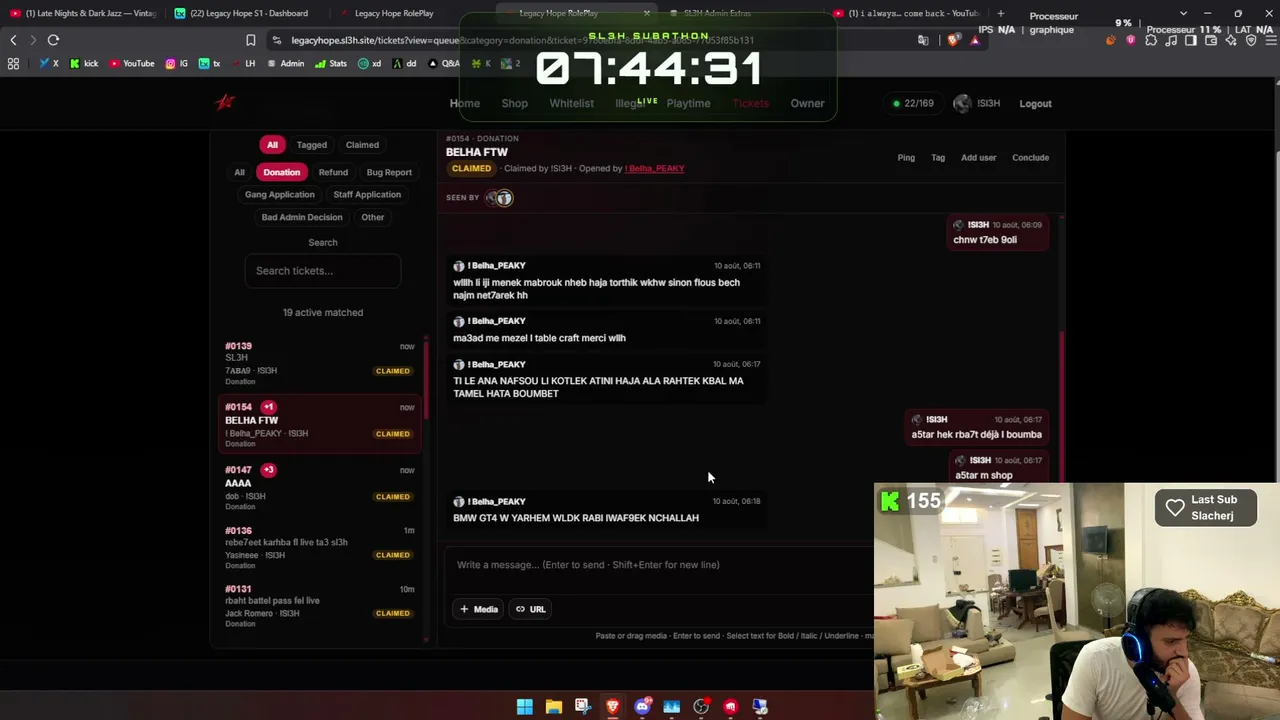This screenshot has height=720, width=1280.
Task: Launch Snipping Tool from the taskbar
Action: click(583, 707)
